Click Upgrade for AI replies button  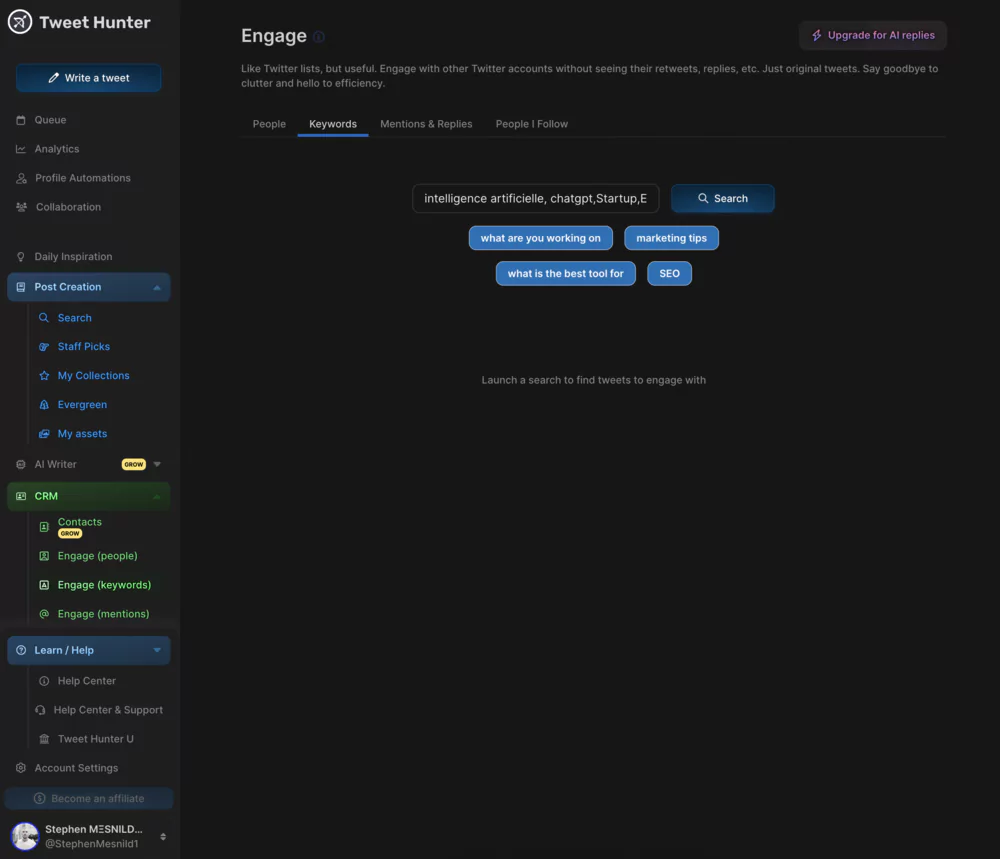[872, 35]
